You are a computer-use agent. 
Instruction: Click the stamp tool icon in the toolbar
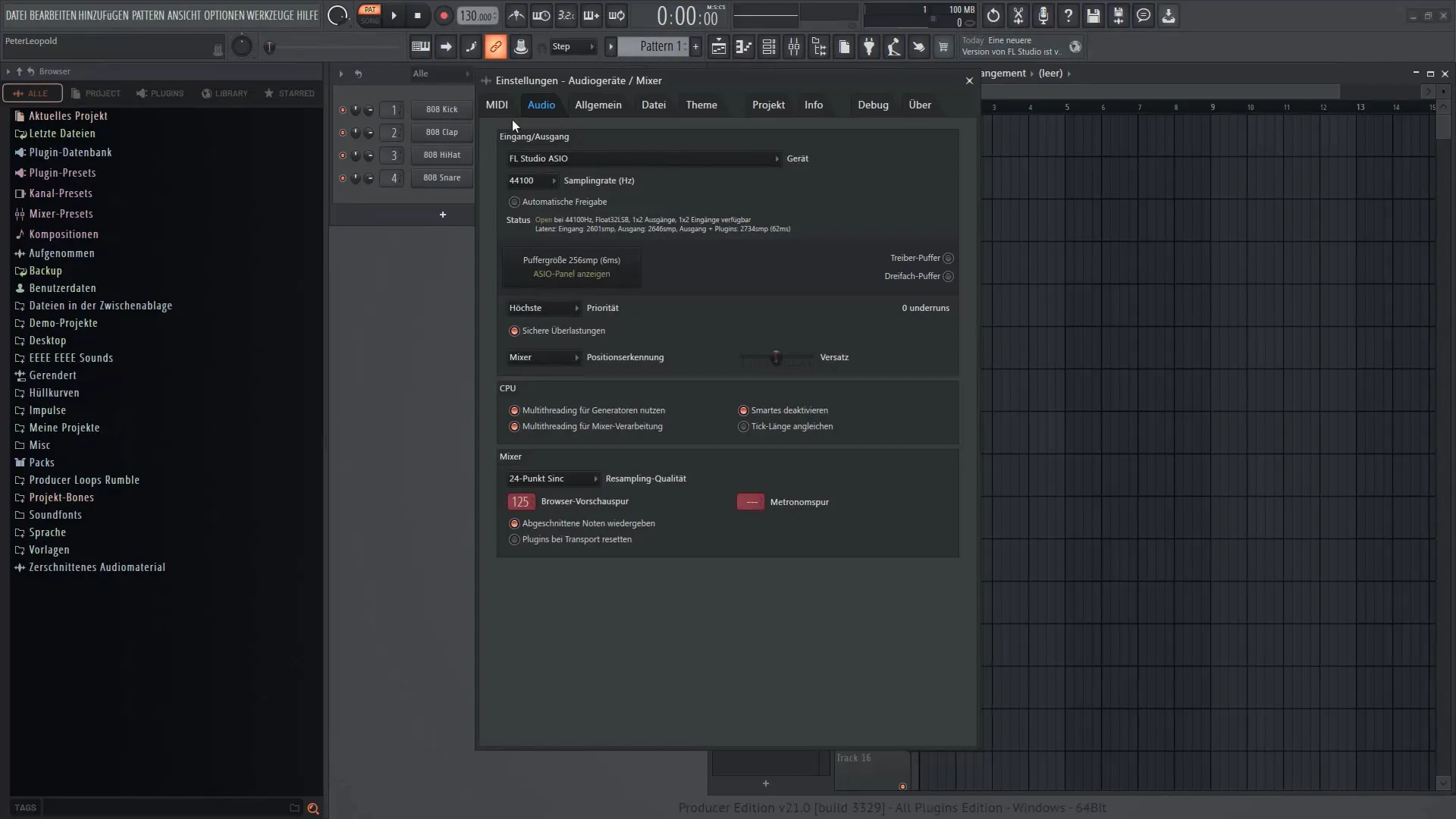pyautogui.click(x=521, y=47)
